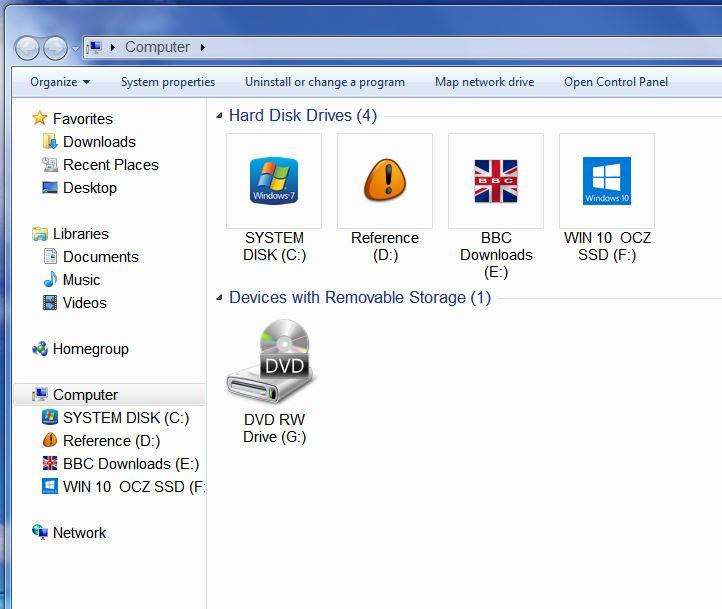The image size is (722, 609).
Task: Click the 'Favorites' heading text
Action: click(x=82, y=119)
